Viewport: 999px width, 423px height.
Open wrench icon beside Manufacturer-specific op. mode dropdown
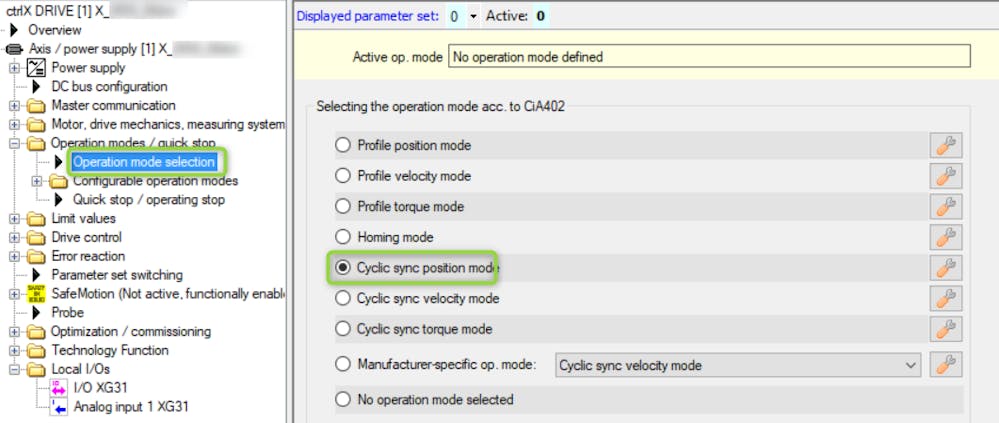945,365
